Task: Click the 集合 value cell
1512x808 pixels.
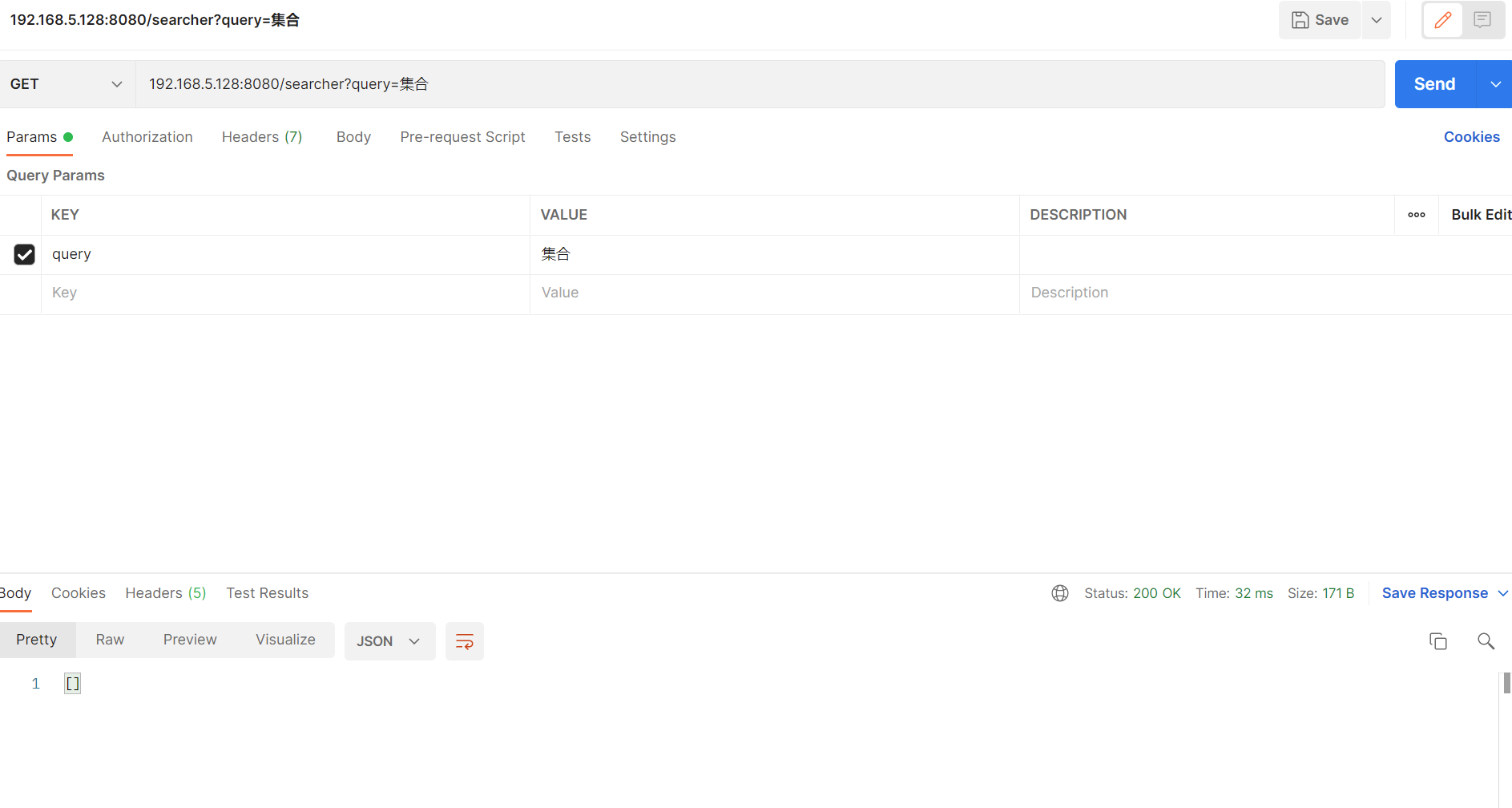Action: click(x=774, y=254)
